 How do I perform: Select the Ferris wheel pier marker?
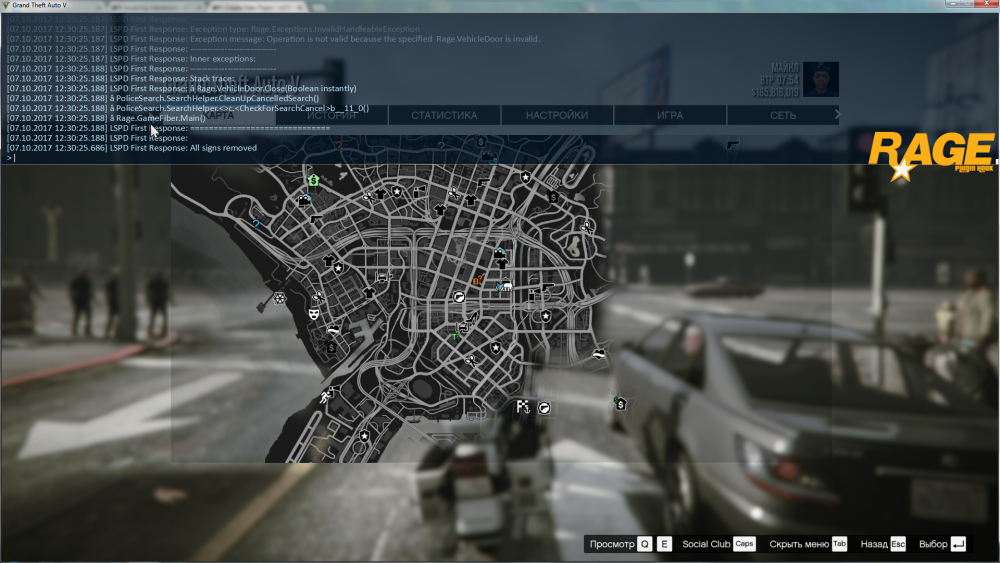click(x=279, y=298)
